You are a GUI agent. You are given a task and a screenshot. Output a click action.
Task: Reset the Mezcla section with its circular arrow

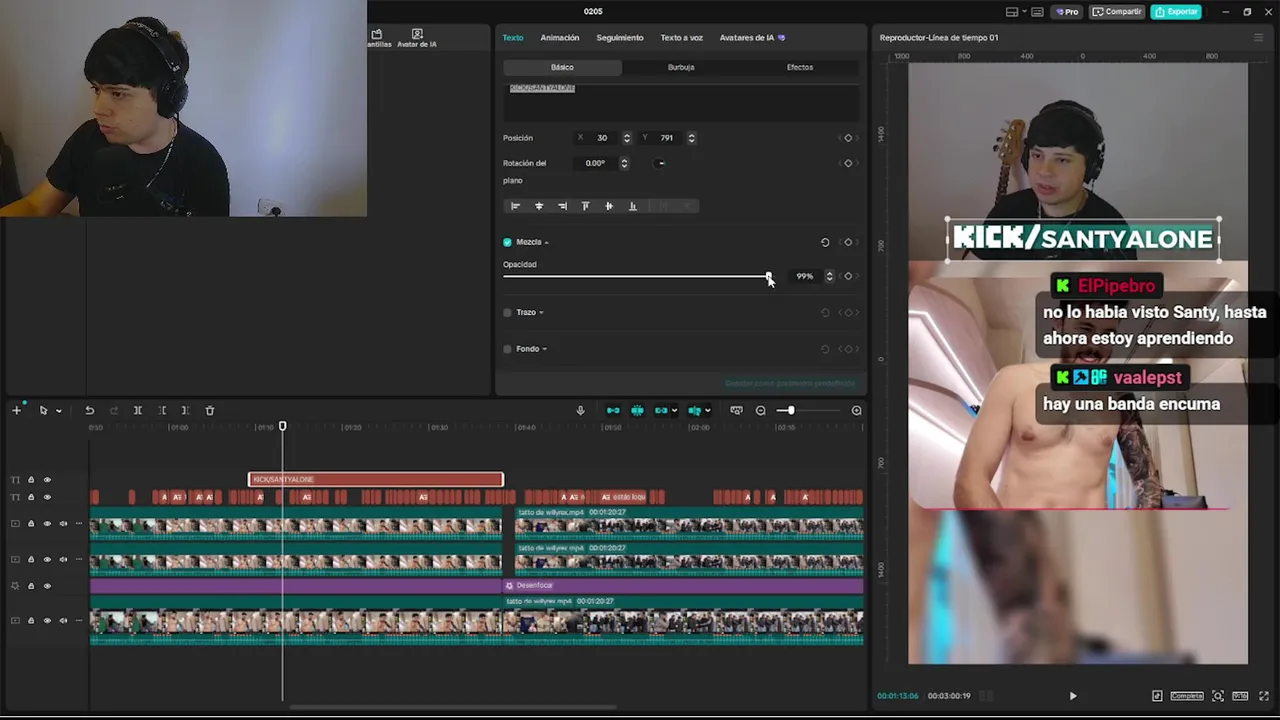(x=825, y=242)
